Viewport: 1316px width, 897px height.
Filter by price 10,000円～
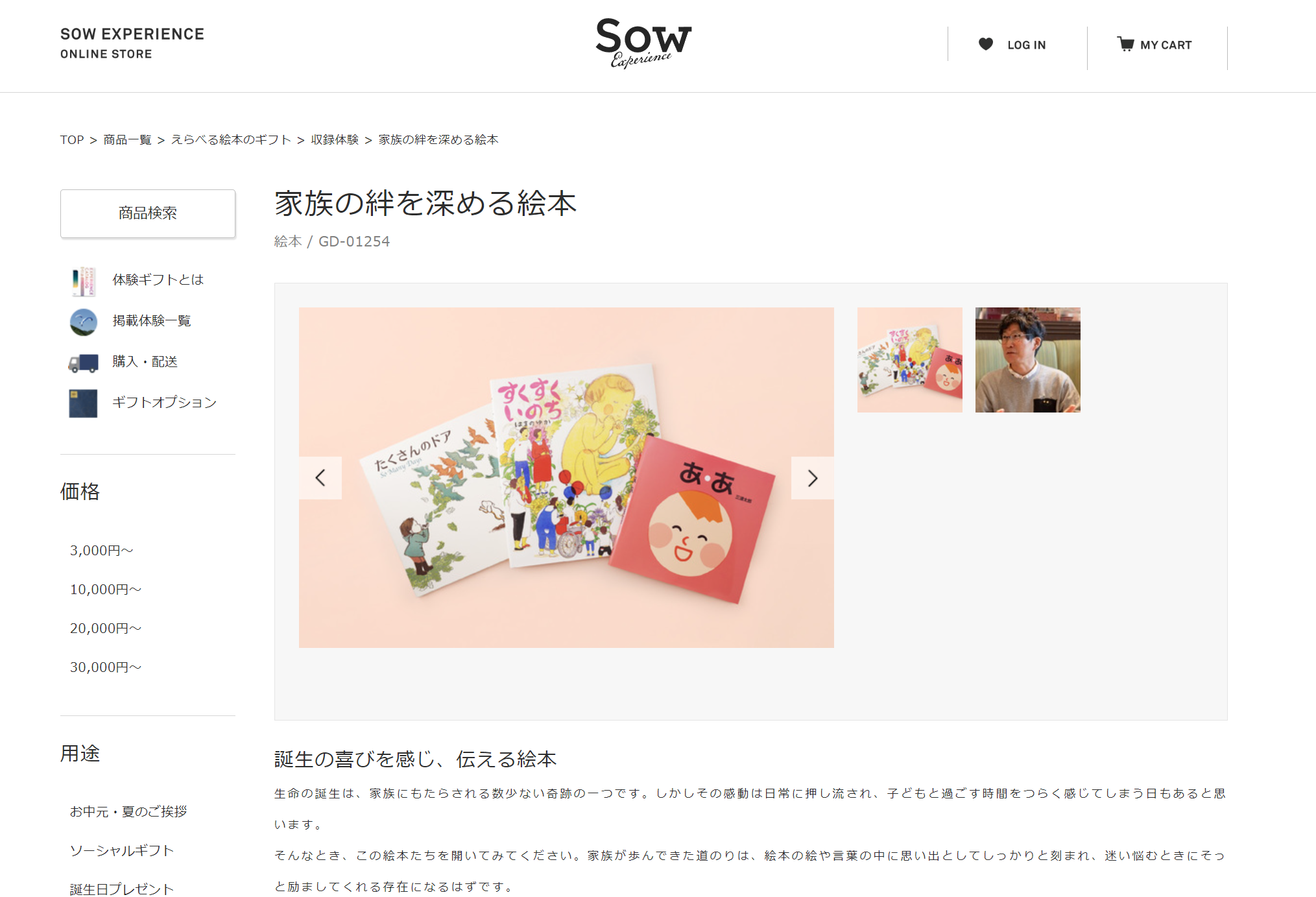106,590
